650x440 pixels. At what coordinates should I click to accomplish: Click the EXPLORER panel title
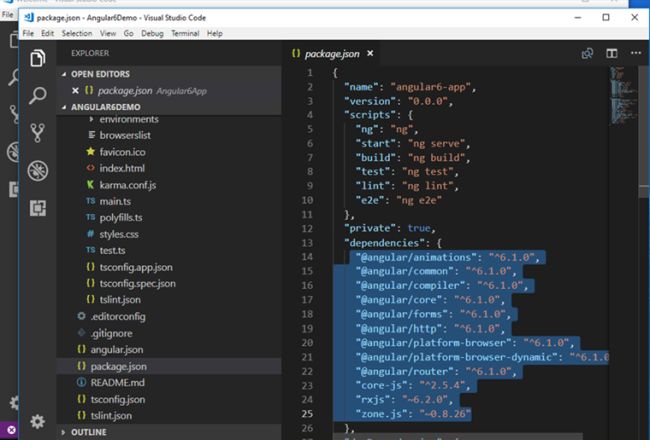90,53
